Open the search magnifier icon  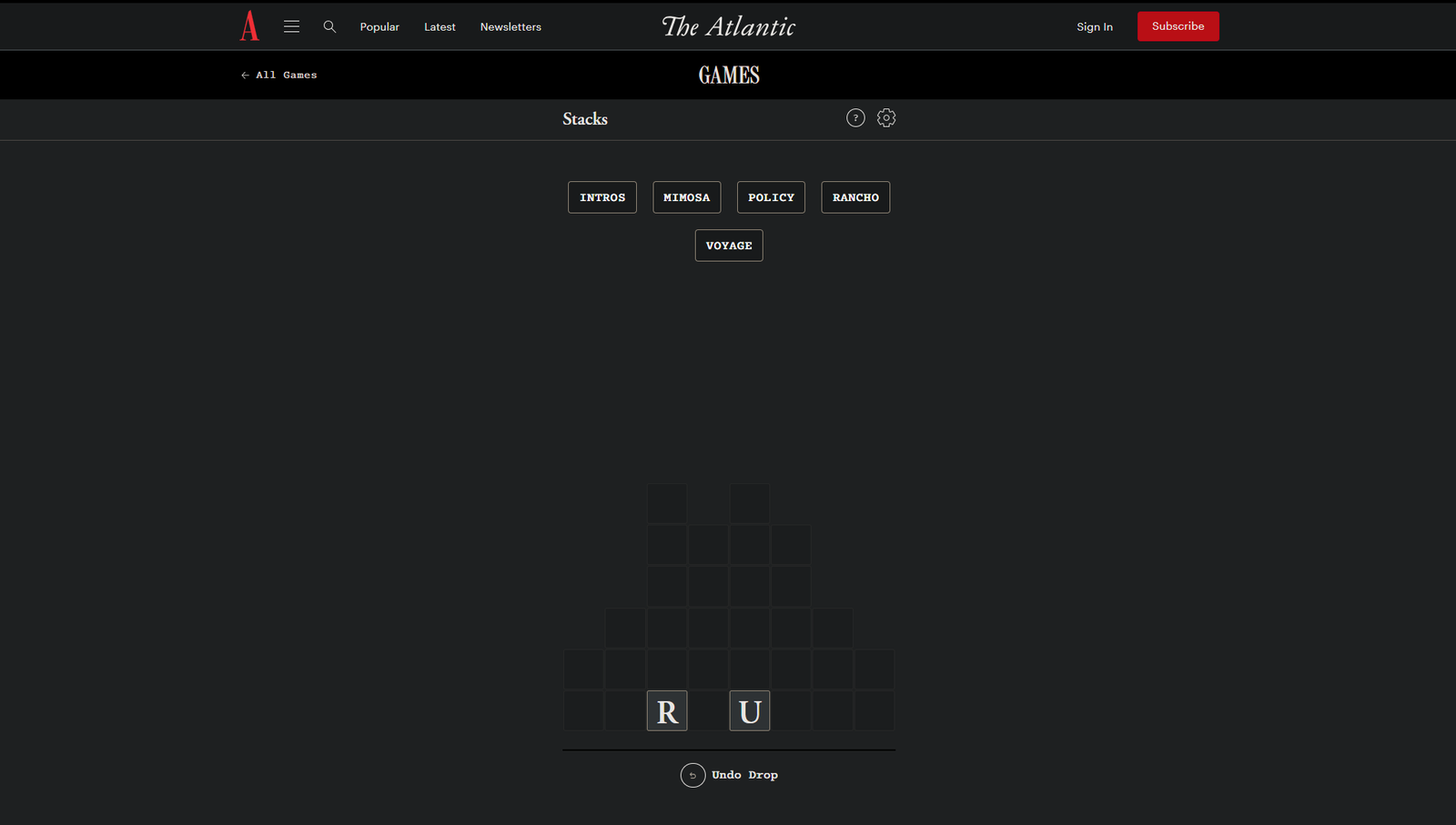click(329, 26)
